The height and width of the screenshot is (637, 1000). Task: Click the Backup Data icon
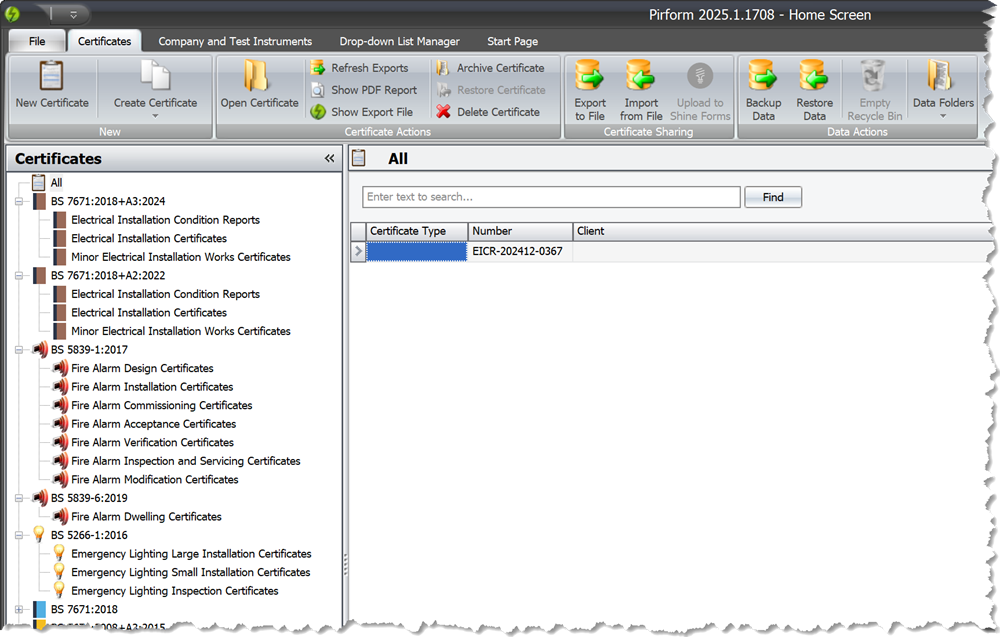pos(764,78)
